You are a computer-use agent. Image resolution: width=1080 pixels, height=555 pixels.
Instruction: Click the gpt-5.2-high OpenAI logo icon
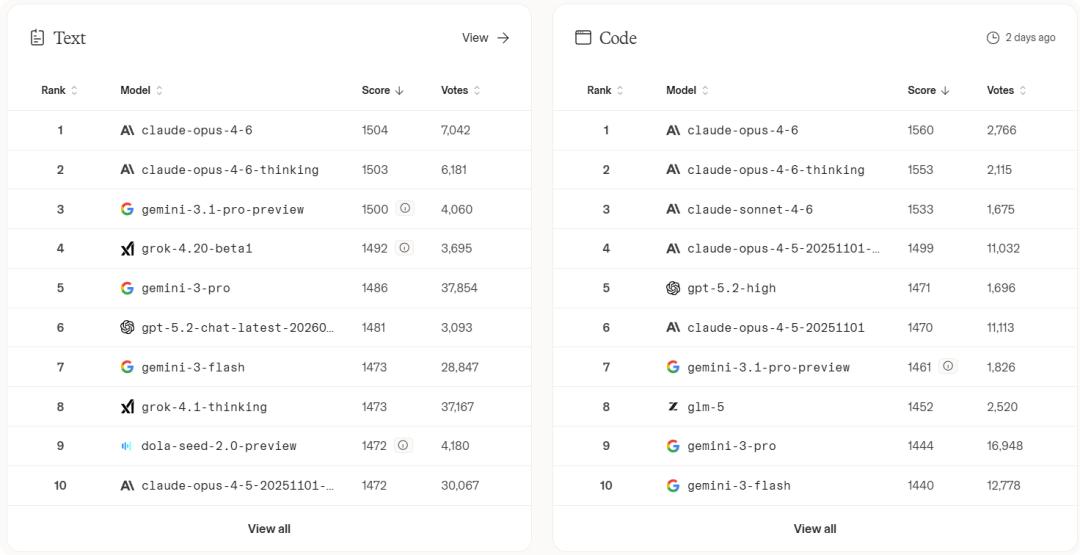pos(673,288)
